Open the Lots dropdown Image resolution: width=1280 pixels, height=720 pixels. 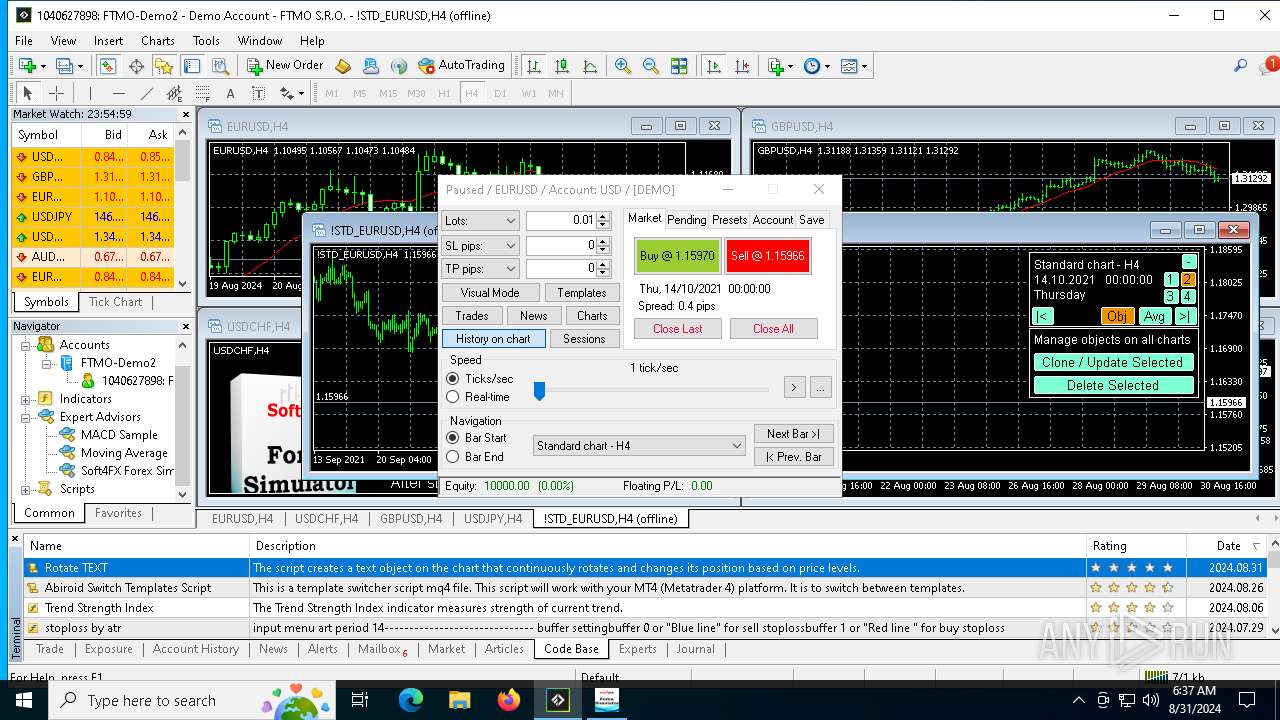point(481,220)
